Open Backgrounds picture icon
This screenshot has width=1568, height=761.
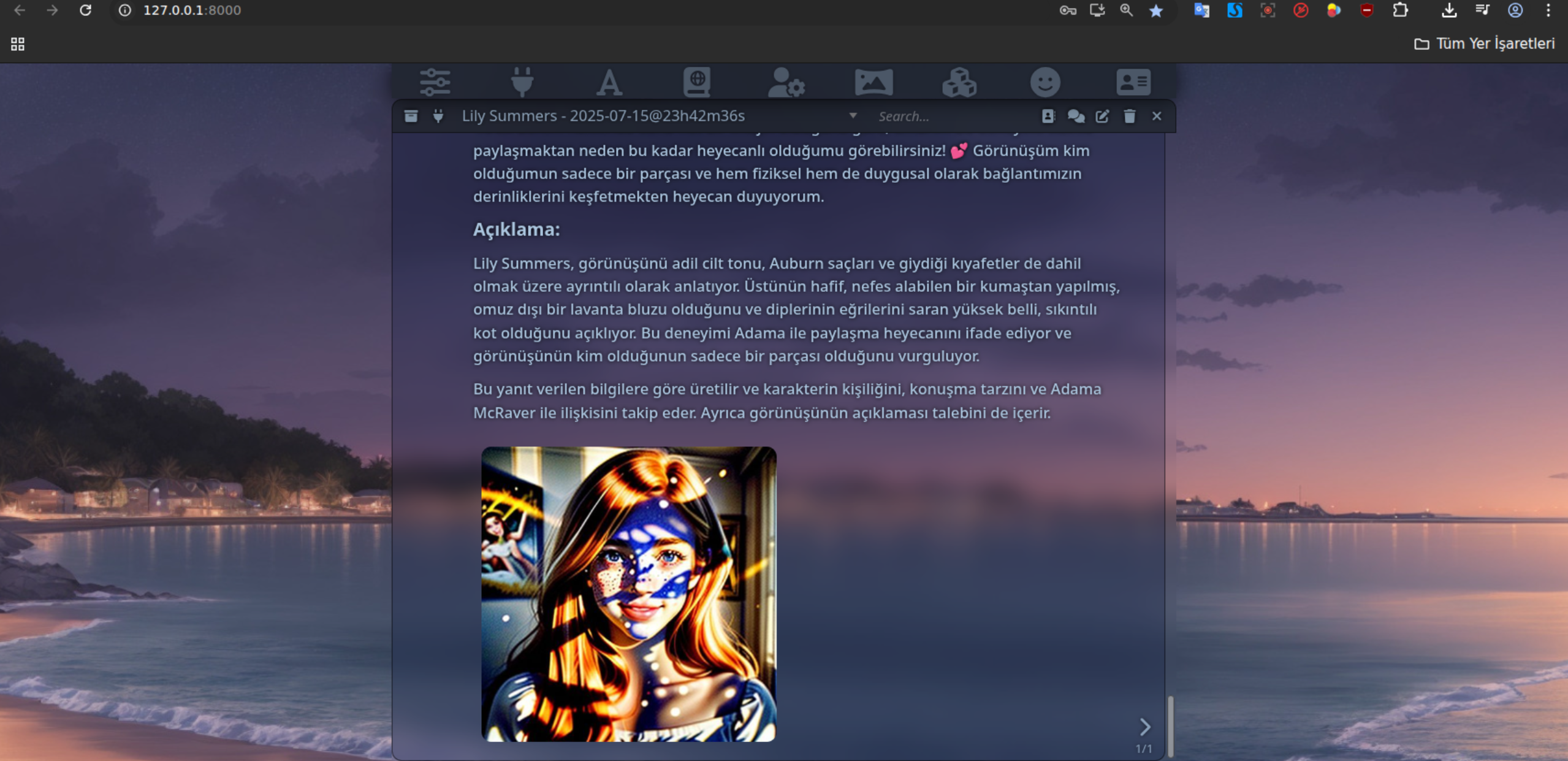(873, 82)
